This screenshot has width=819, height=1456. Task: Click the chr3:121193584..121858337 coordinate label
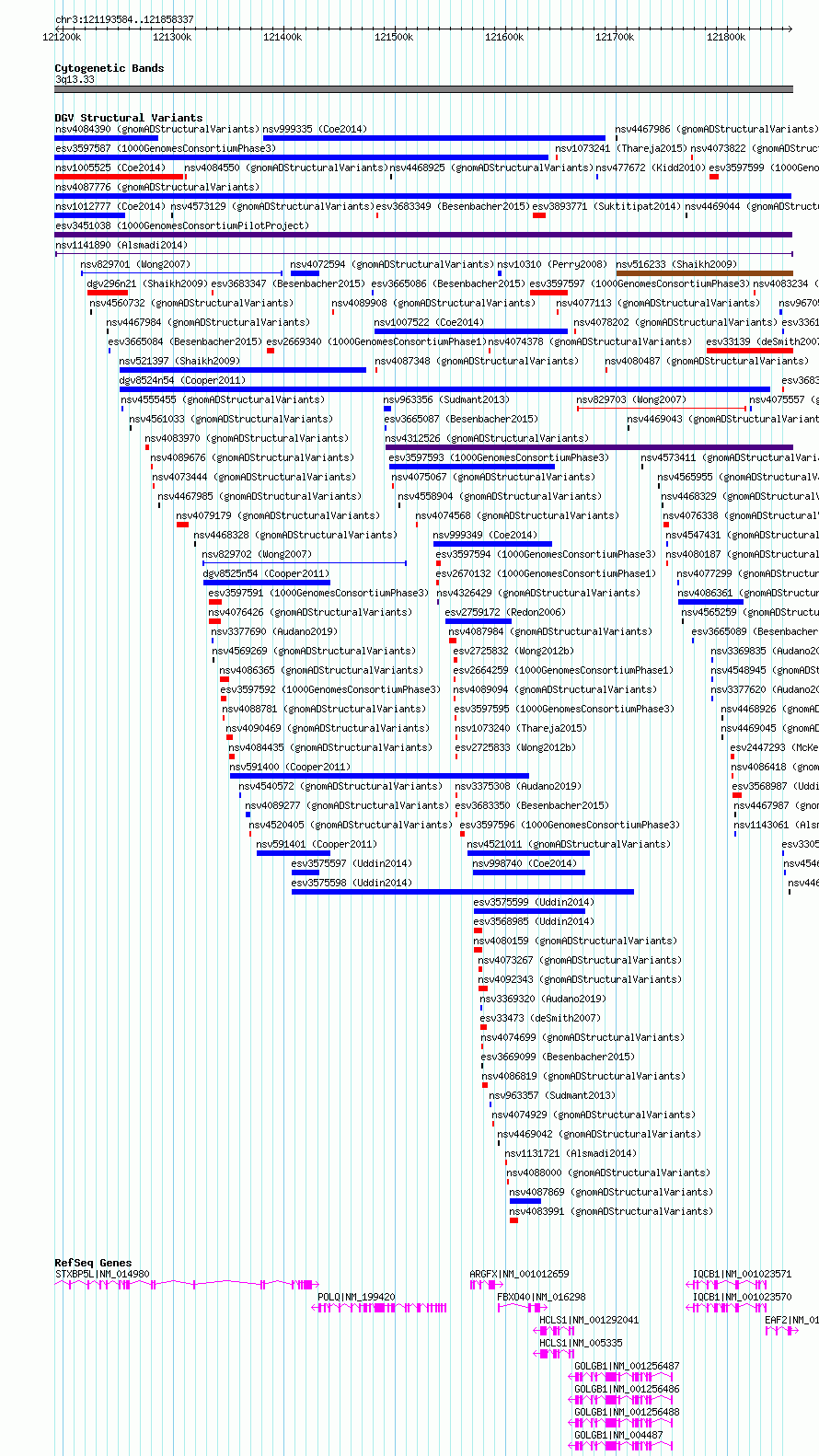pyautogui.click(x=124, y=19)
